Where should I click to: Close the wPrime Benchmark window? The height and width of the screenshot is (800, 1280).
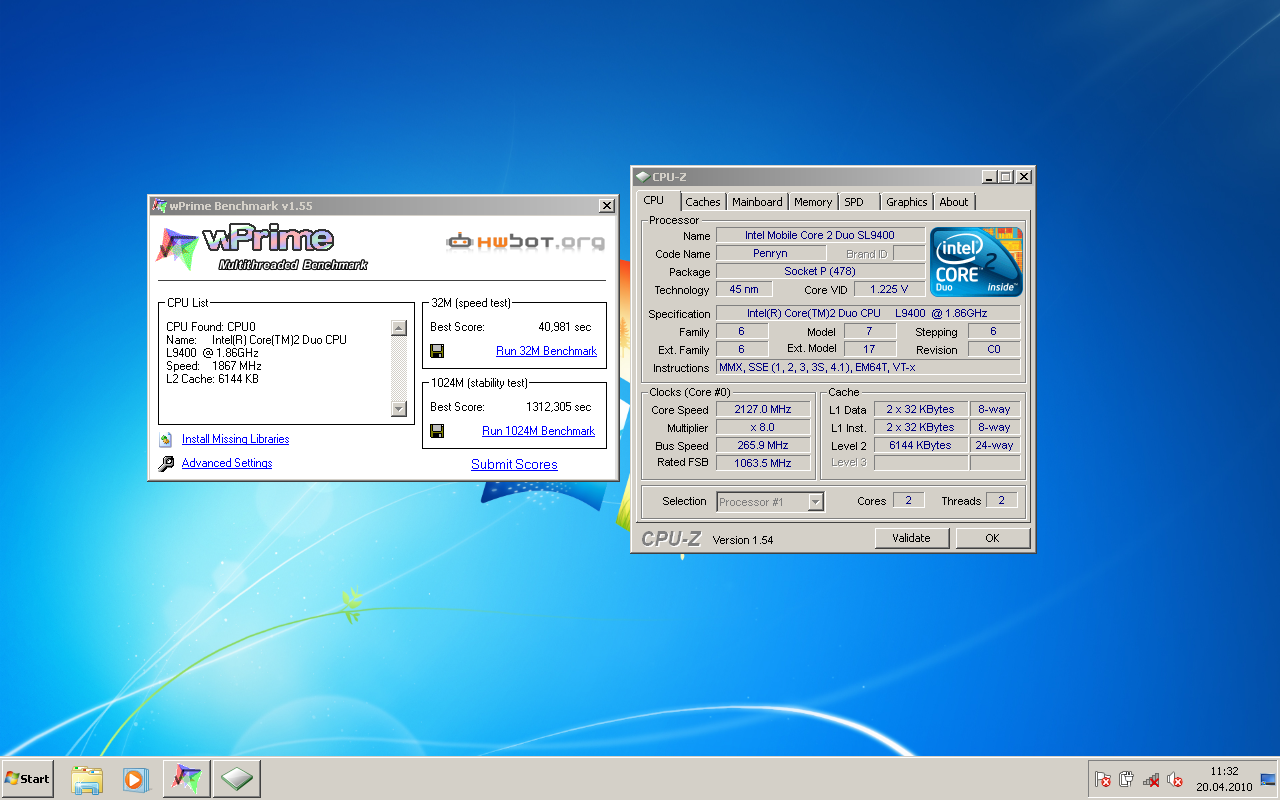click(607, 206)
